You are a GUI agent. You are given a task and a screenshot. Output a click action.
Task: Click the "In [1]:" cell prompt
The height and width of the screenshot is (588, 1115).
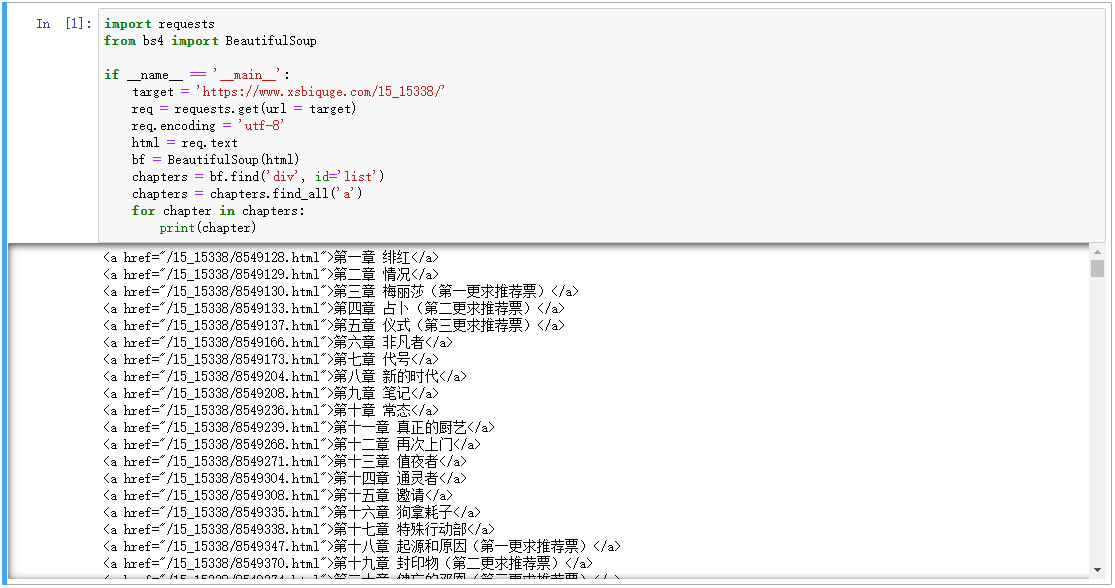[x=61, y=23]
